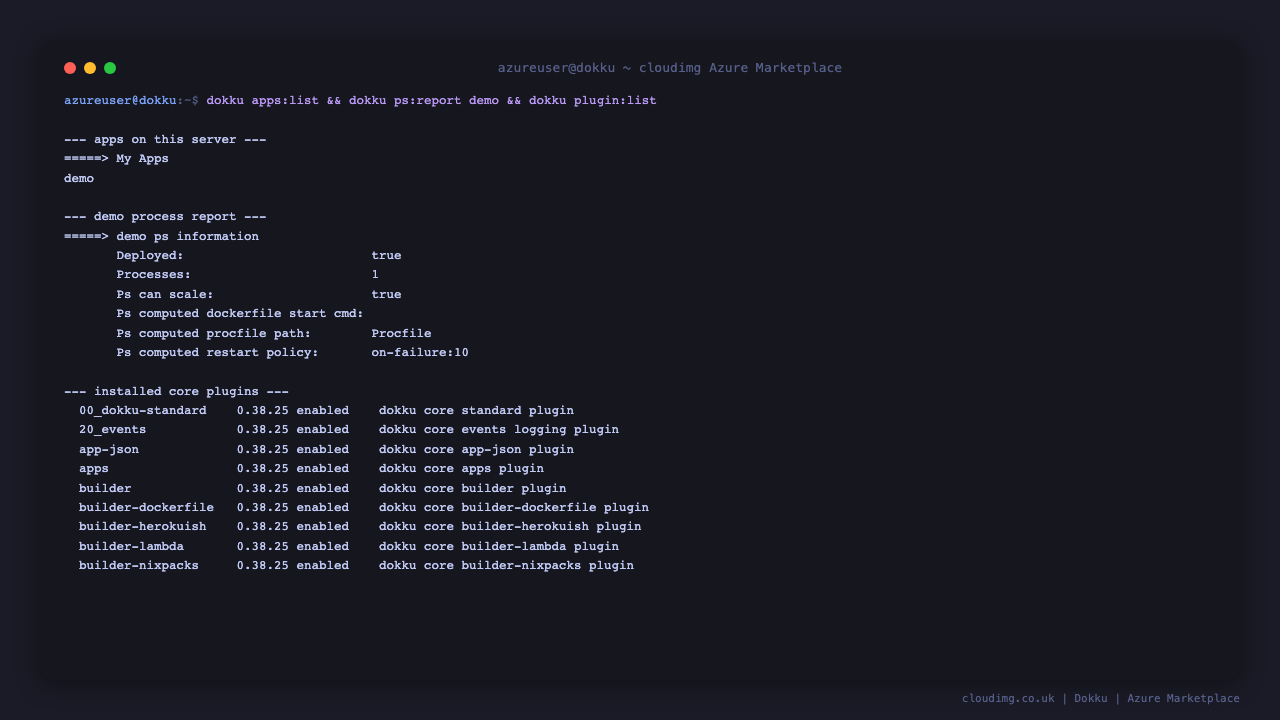Select the 'demo' app name under My Apps
Viewport: 1280px width, 720px height.
click(x=79, y=179)
